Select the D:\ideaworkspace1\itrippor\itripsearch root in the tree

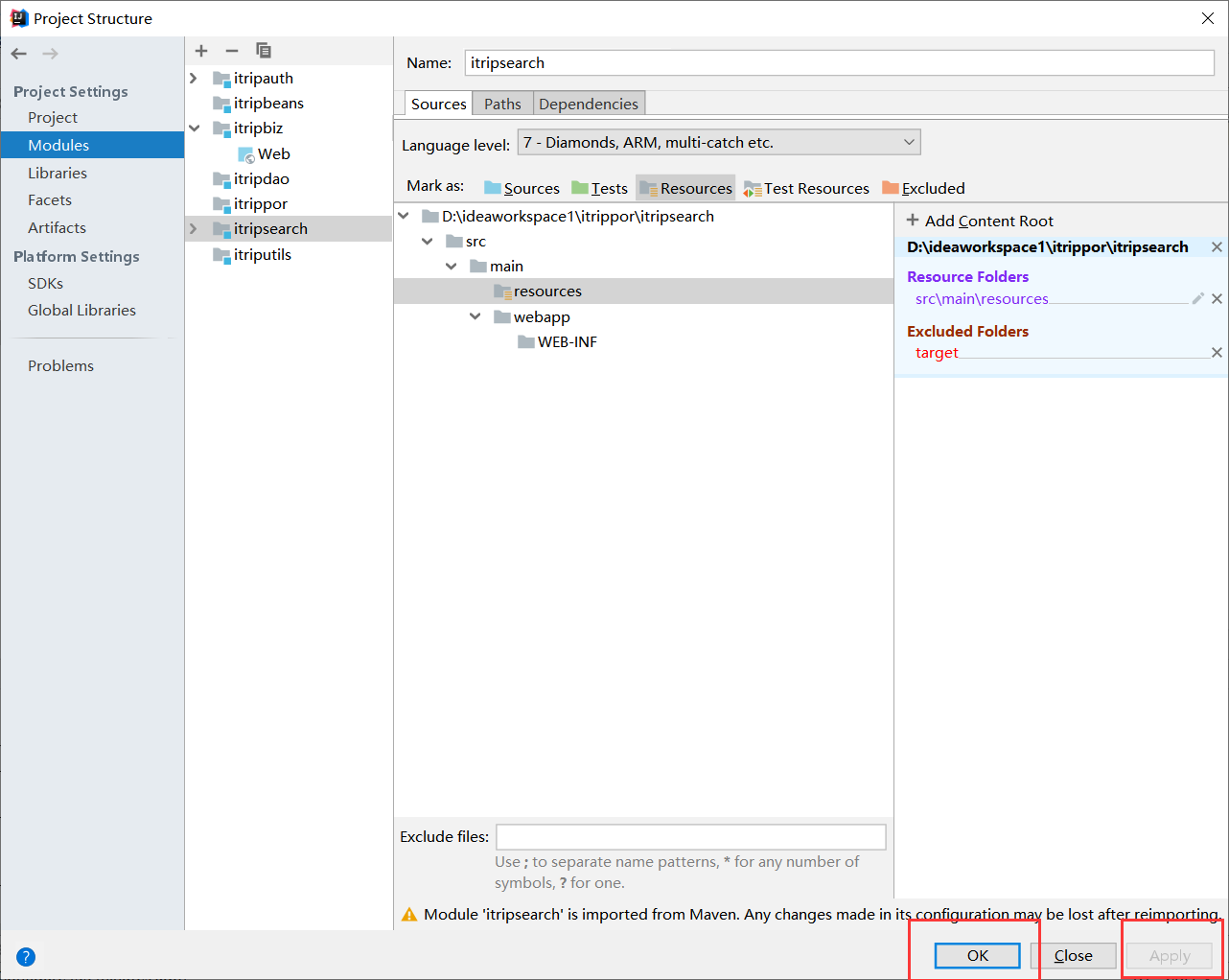coord(578,217)
